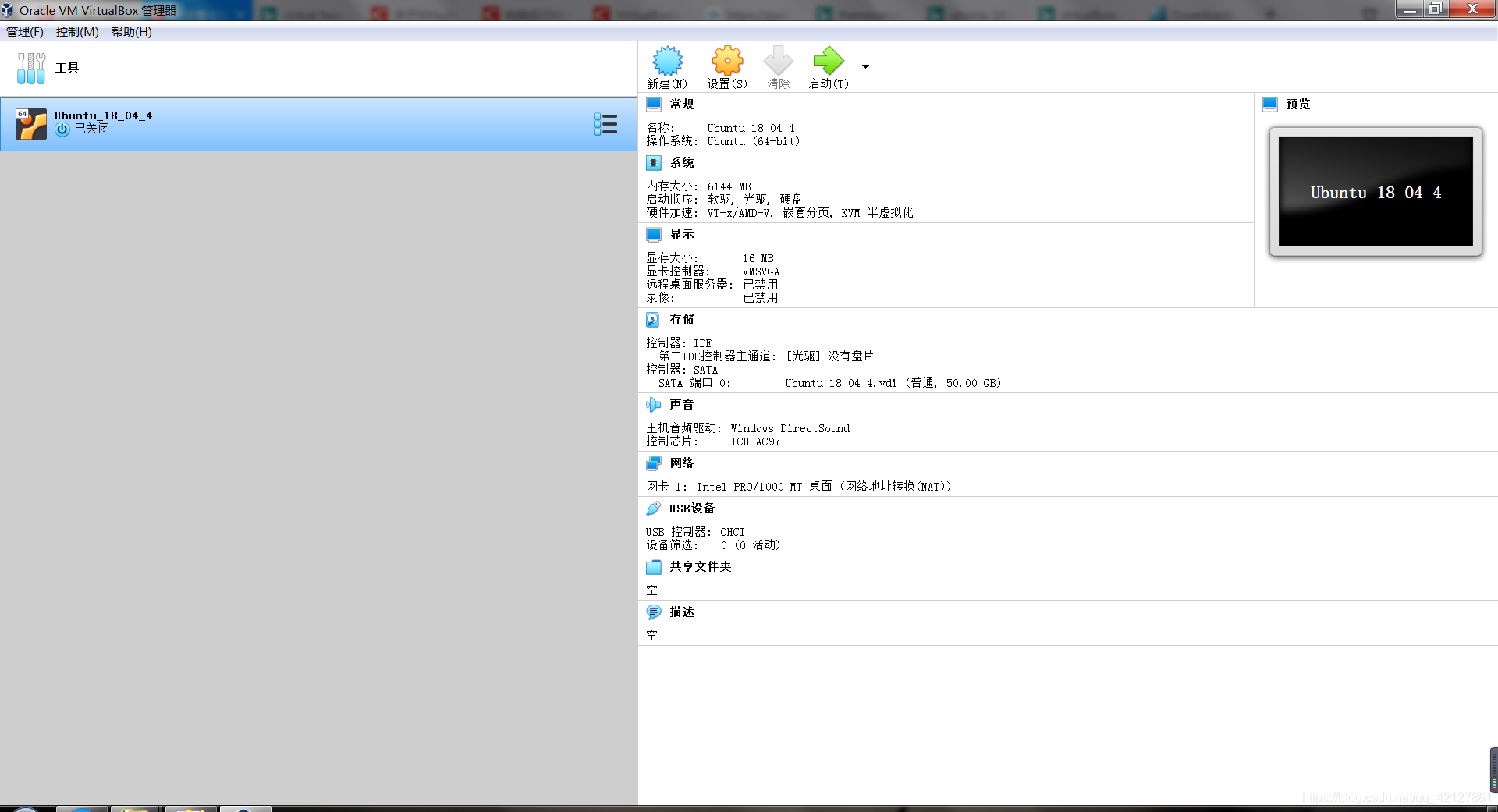Click the VMSVGA graphics controller value
Image resolution: width=1498 pixels, height=812 pixels.
(x=761, y=271)
